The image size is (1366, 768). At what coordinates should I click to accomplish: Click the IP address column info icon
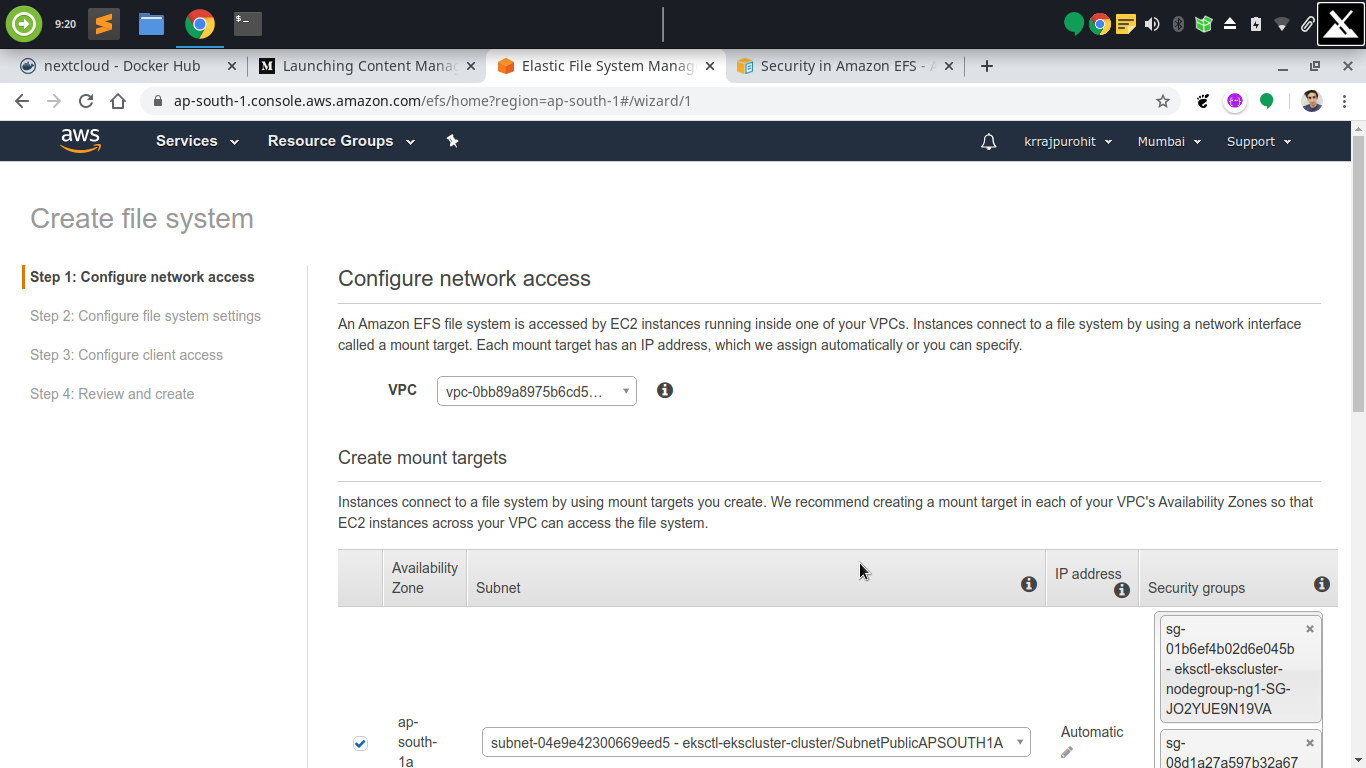1122,590
